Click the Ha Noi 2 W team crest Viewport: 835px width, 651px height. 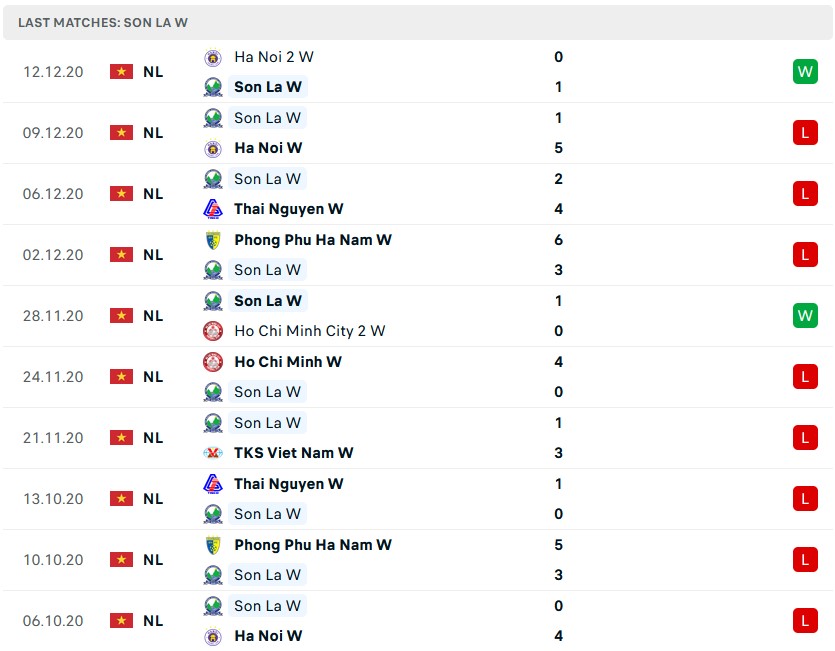[x=213, y=57]
